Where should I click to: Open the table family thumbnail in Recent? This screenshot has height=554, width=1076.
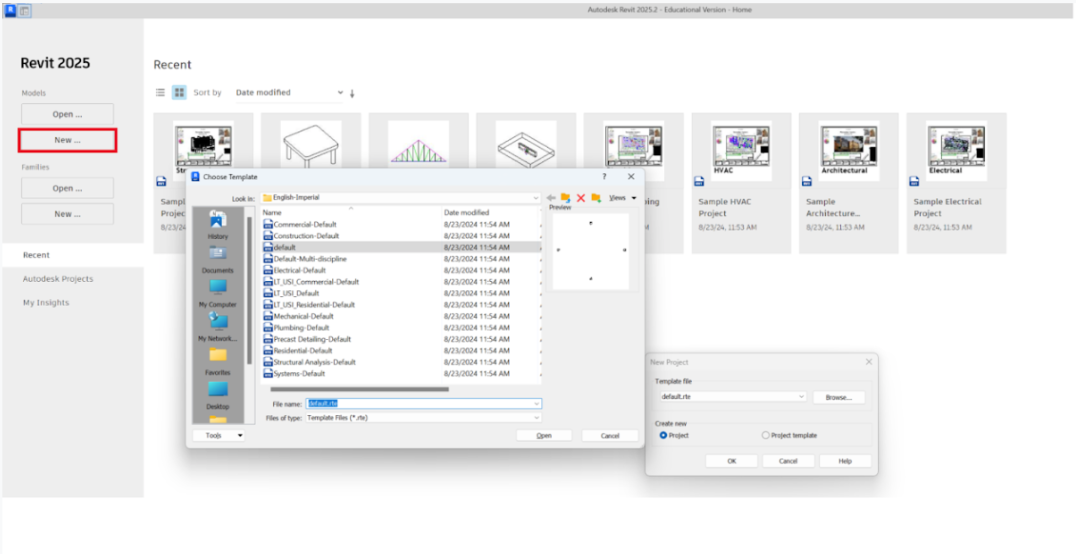click(311, 144)
